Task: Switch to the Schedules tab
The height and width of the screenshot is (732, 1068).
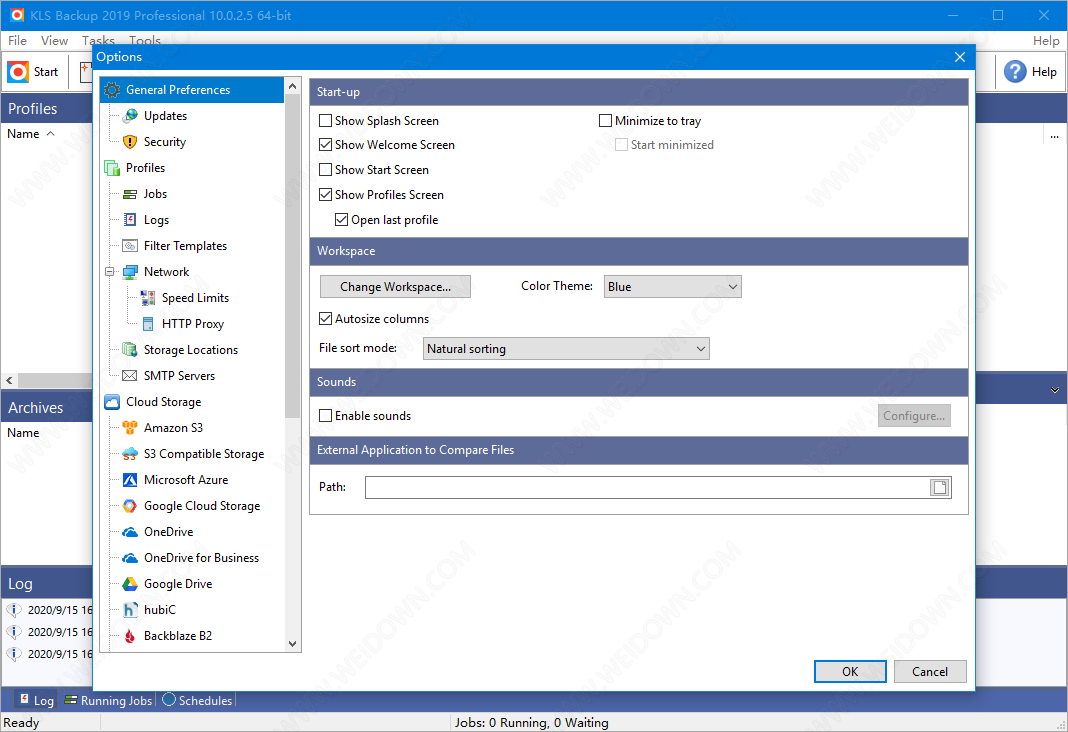Action: [x=197, y=700]
